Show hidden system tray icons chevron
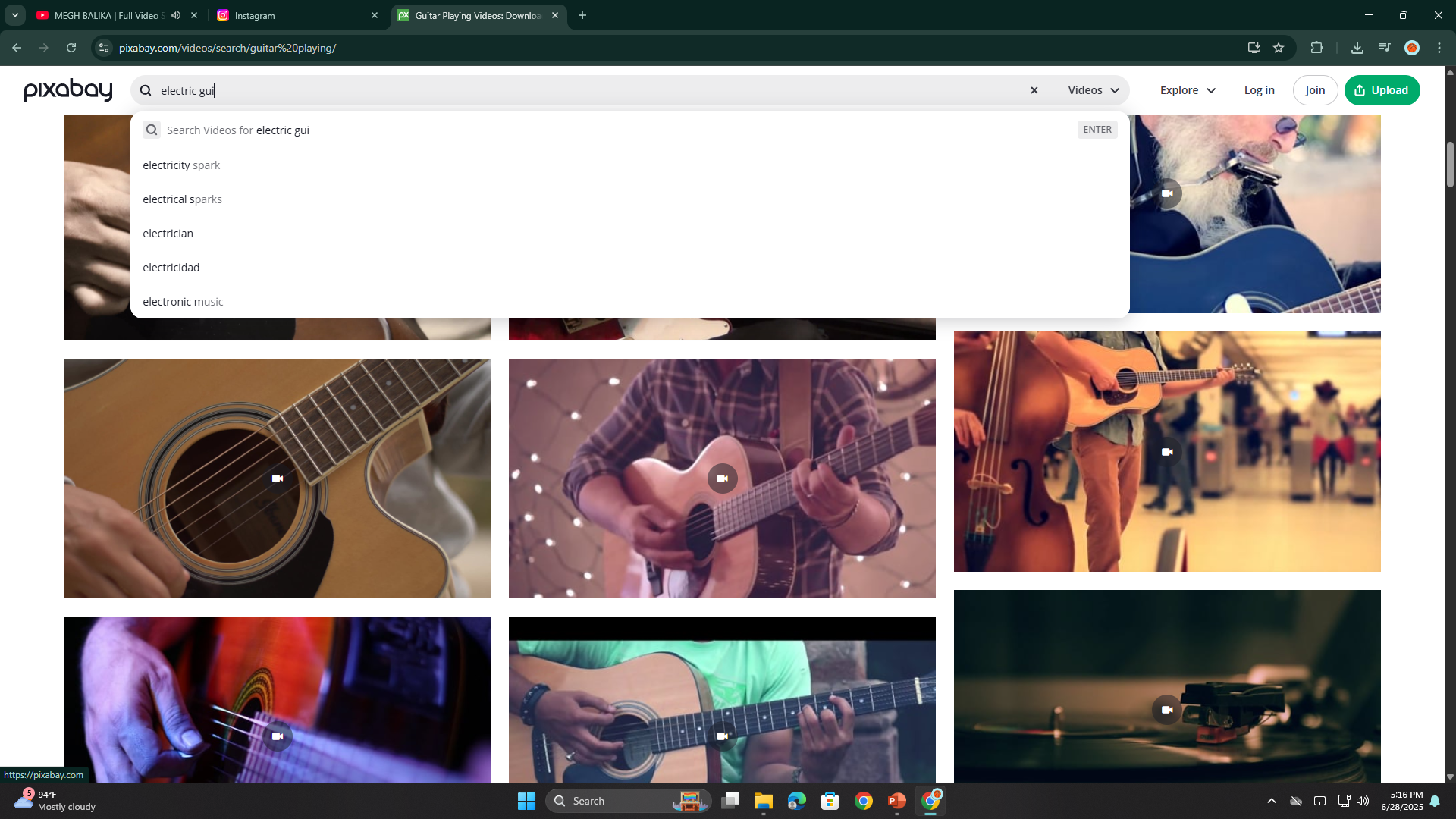The height and width of the screenshot is (819, 1456). click(x=1272, y=801)
